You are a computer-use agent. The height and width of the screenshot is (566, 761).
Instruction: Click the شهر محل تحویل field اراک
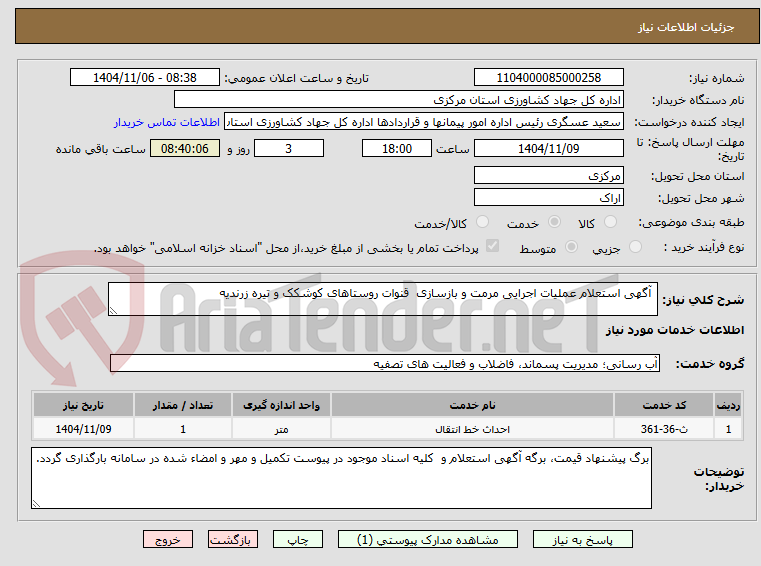(548, 198)
